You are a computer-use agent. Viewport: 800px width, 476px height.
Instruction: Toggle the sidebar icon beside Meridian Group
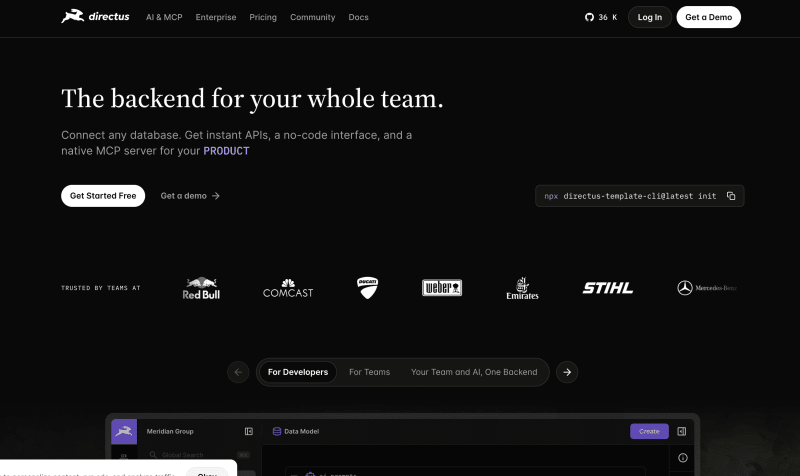(x=248, y=432)
